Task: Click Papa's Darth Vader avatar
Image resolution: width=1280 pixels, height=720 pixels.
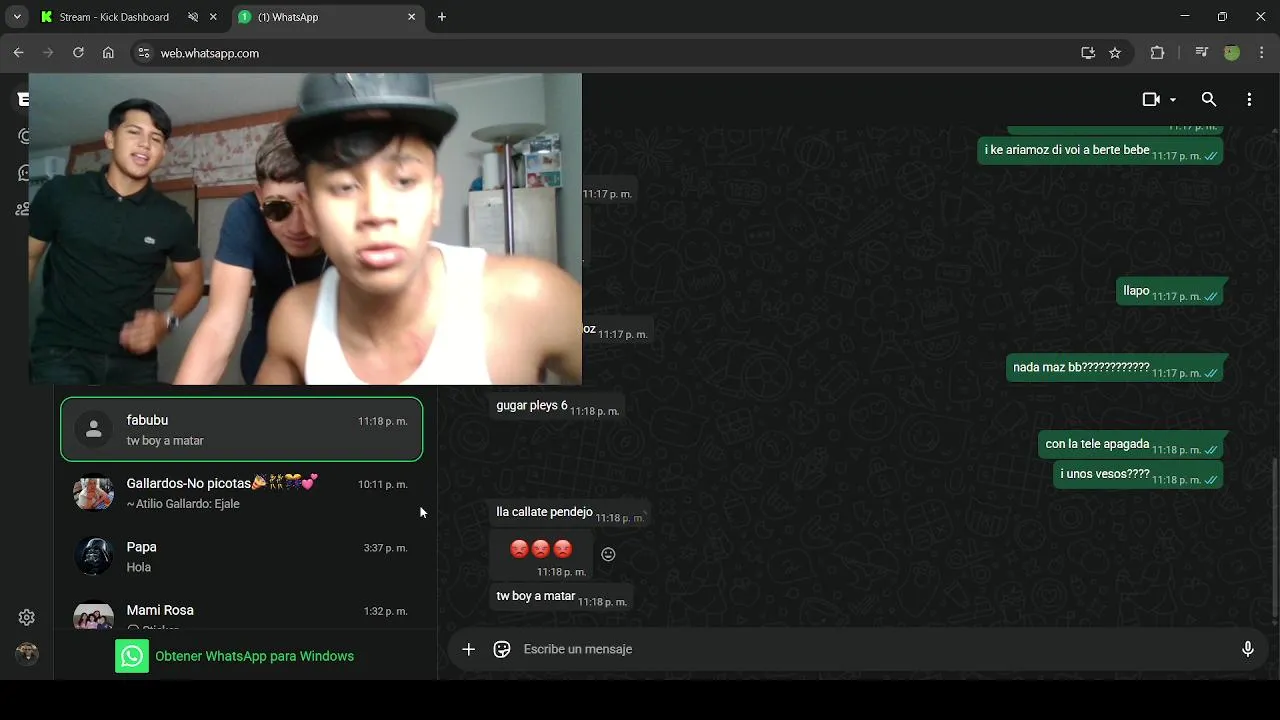Action: (x=94, y=556)
